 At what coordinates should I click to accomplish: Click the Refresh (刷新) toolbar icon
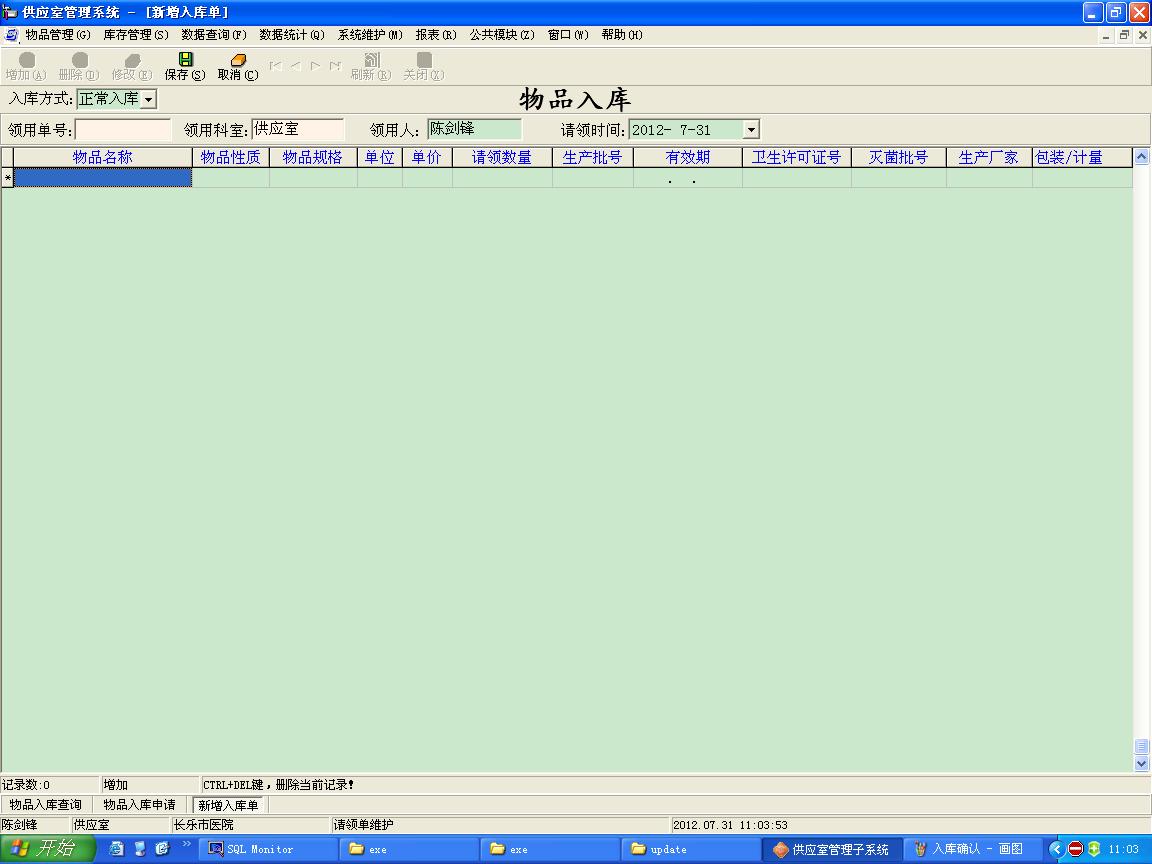372,60
